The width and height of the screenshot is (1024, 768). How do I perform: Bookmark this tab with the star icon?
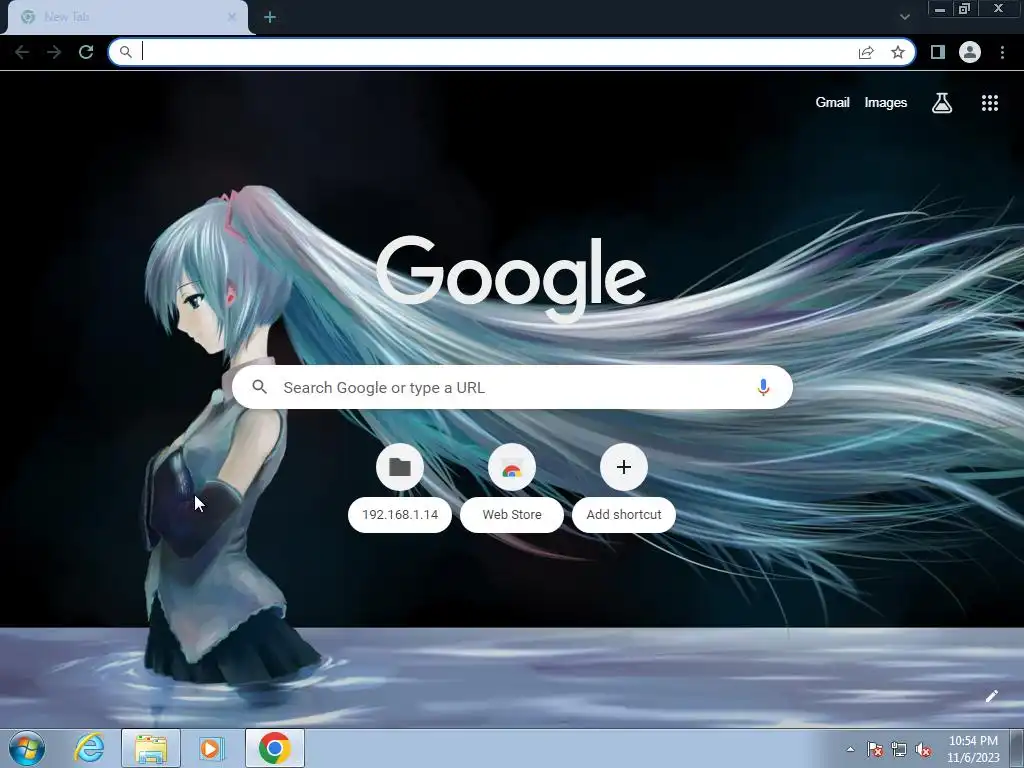[x=898, y=52]
